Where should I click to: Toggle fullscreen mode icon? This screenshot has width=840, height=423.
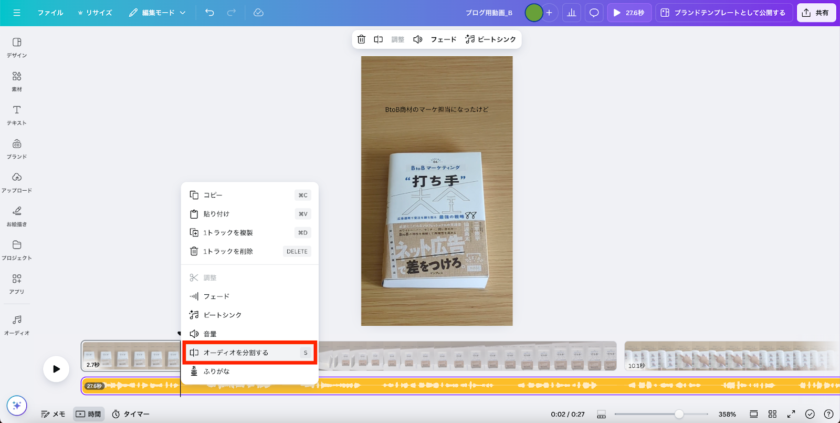coord(790,414)
